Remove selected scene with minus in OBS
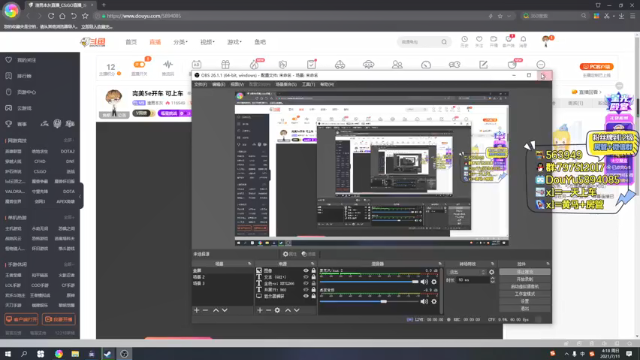The height and width of the screenshot is (360, 640). (x=205, y=310)
